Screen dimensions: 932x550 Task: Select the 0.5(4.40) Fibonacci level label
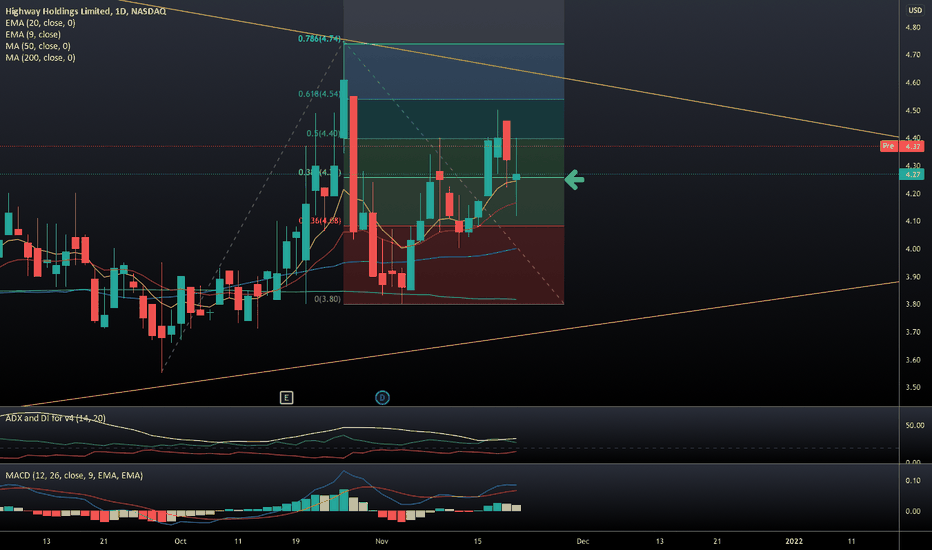323,134
